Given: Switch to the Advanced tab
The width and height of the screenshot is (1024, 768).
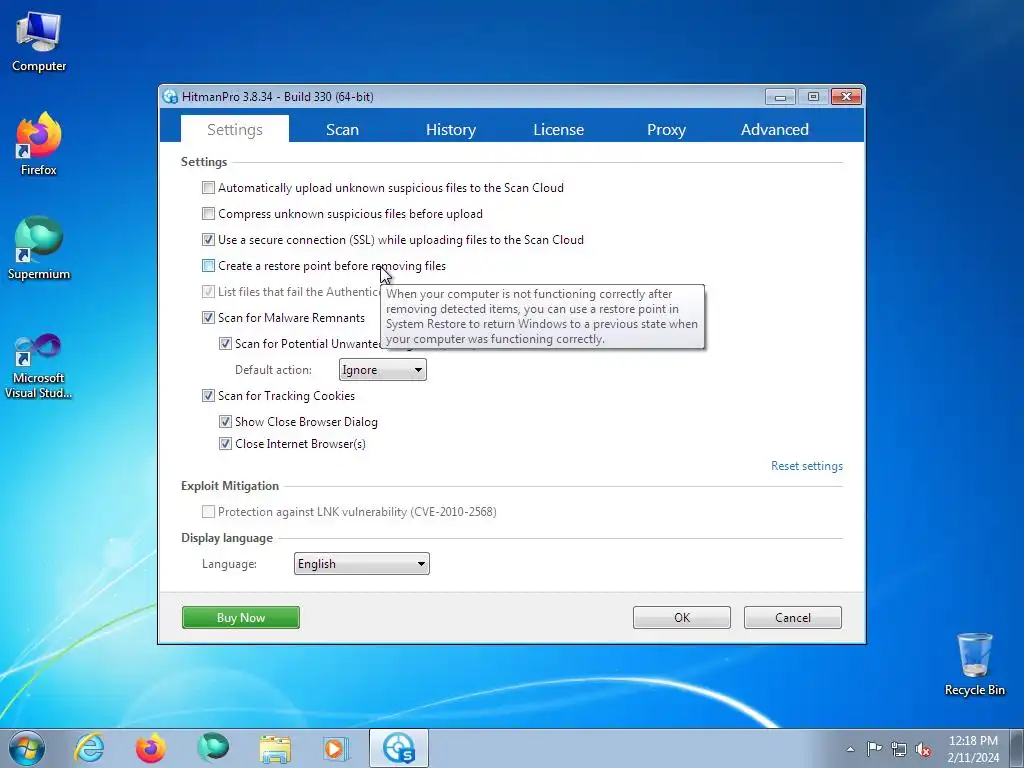Looking at the screenshot, I should point(775,129).
